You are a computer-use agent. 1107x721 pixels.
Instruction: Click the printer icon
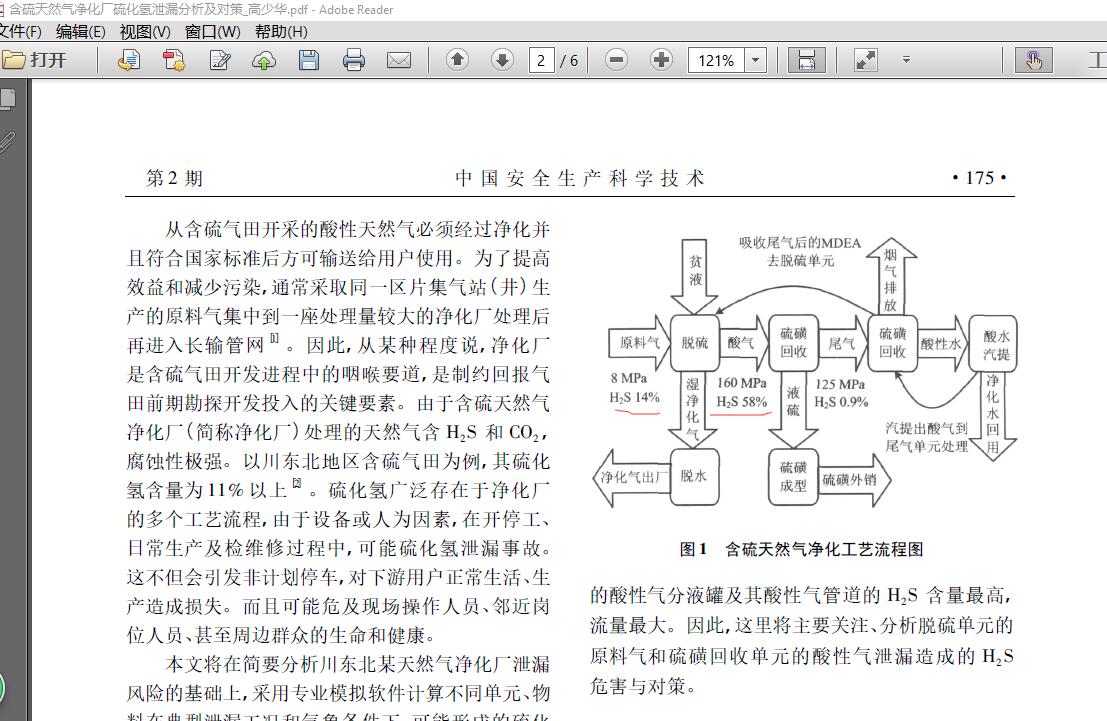click(354, 60)
